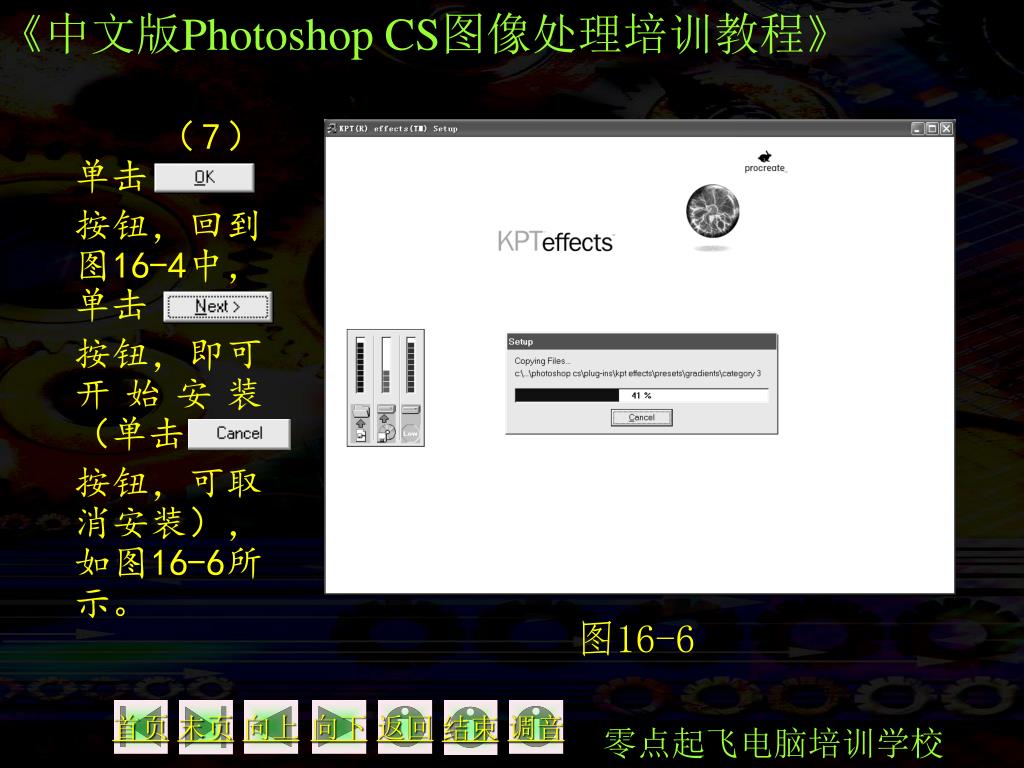Click the KPT plasma sphere icon

712,211
